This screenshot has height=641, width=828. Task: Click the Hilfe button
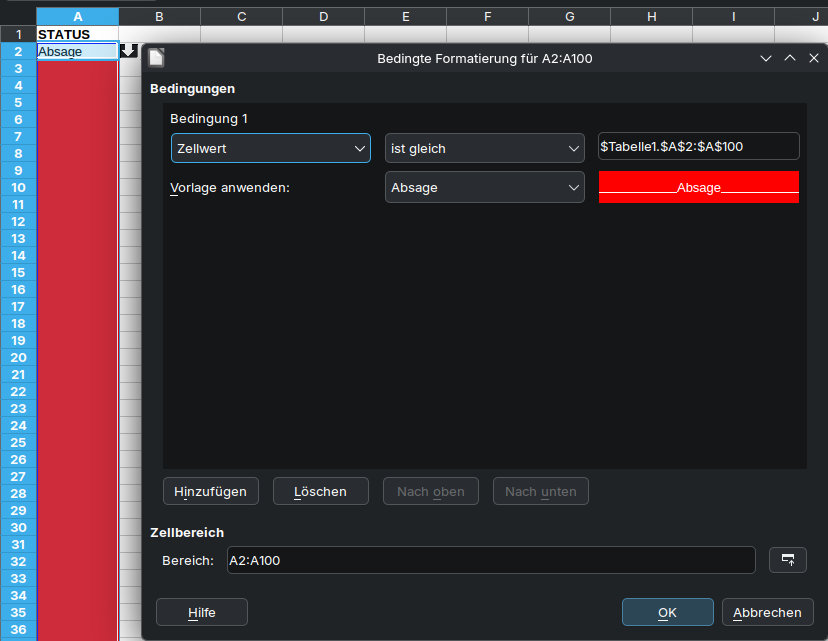[202, 612]
